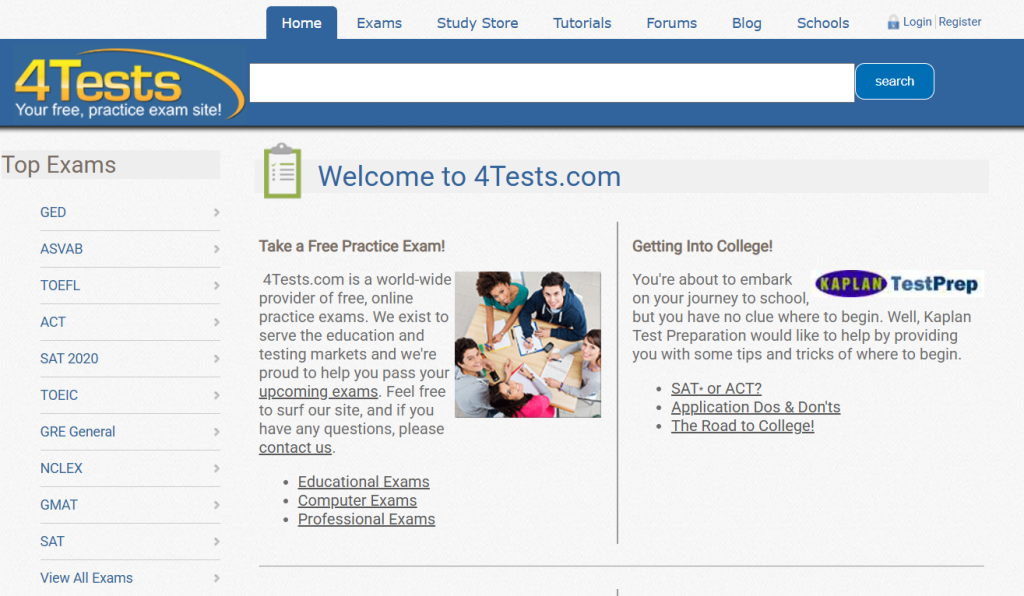
Task: Open the Exams menu item
Action: click(x=379, y=23)
